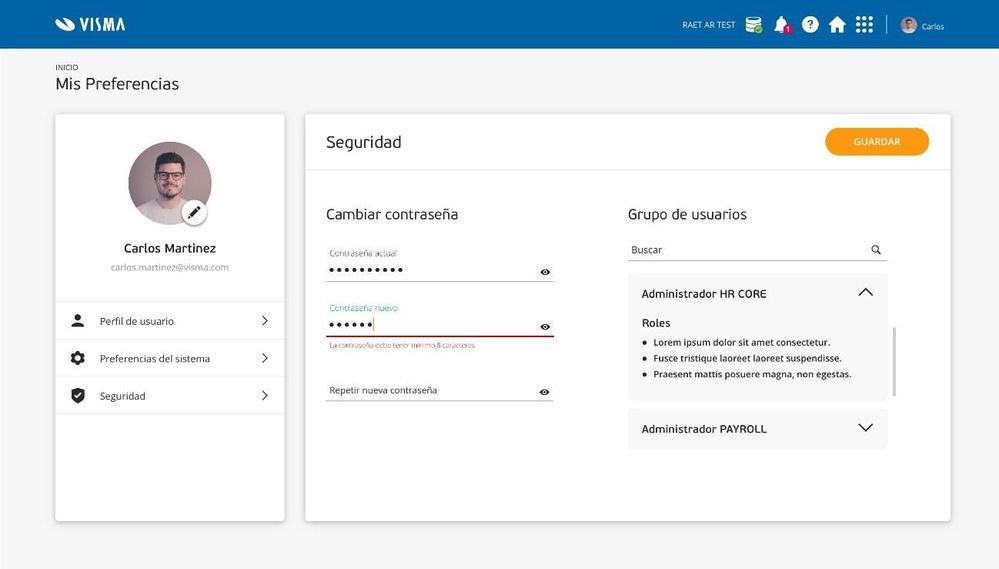The image size is (999, 569).
Task: Click the person icon beside Perfil de usuario
Action: click(x=78, y=321)
